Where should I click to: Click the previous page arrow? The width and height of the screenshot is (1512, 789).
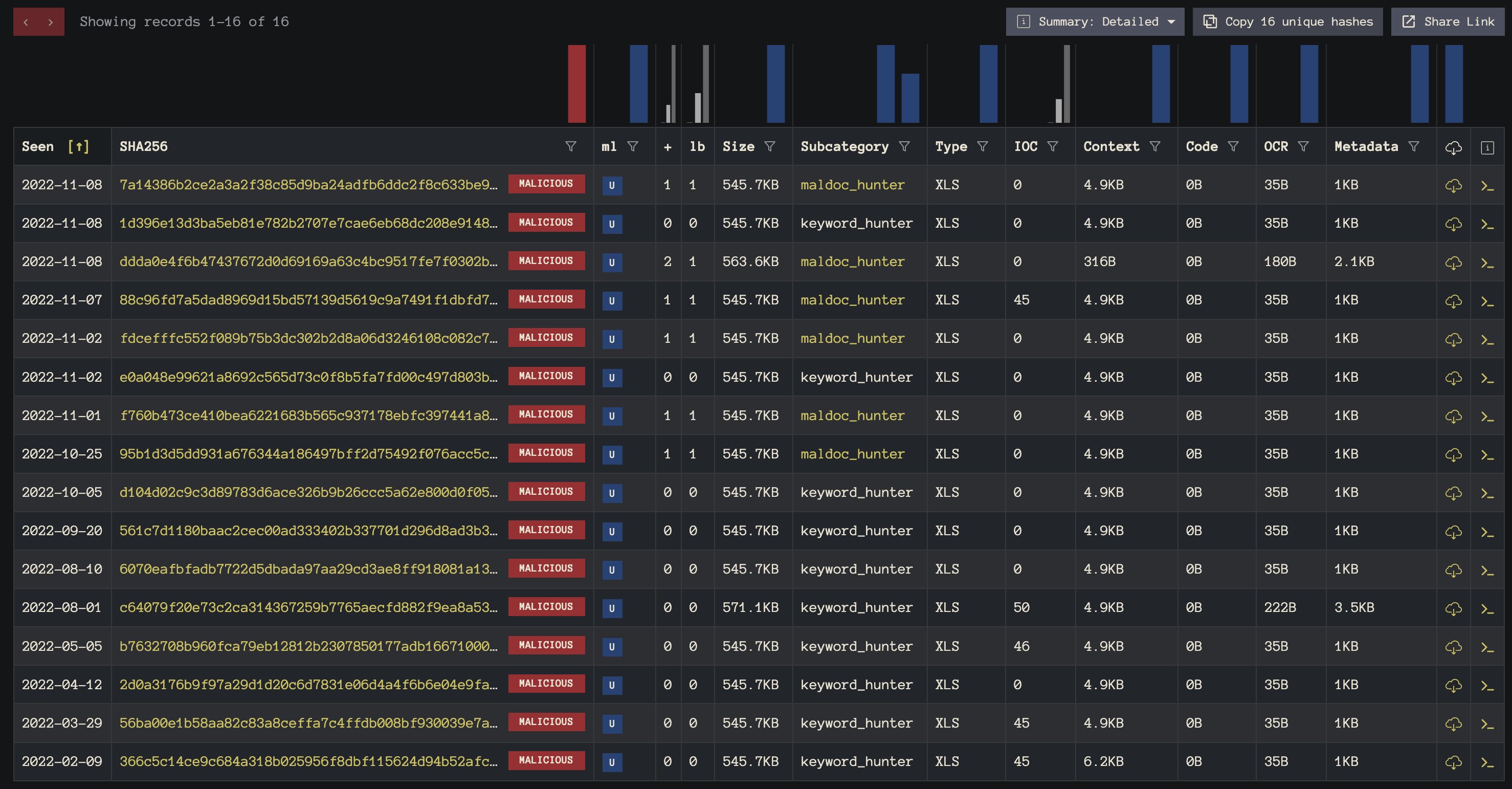coord(26,23)
